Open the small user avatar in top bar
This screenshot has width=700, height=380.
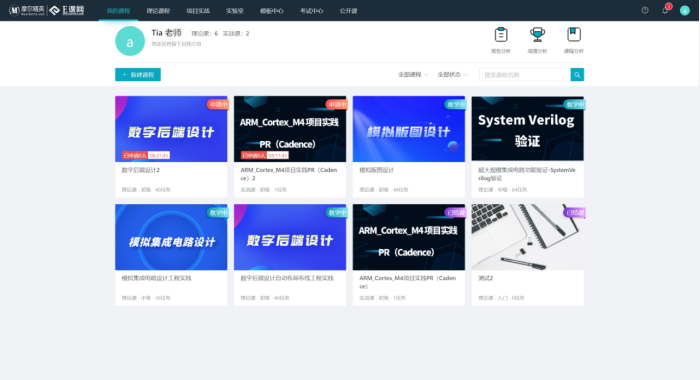pos(684,10)
